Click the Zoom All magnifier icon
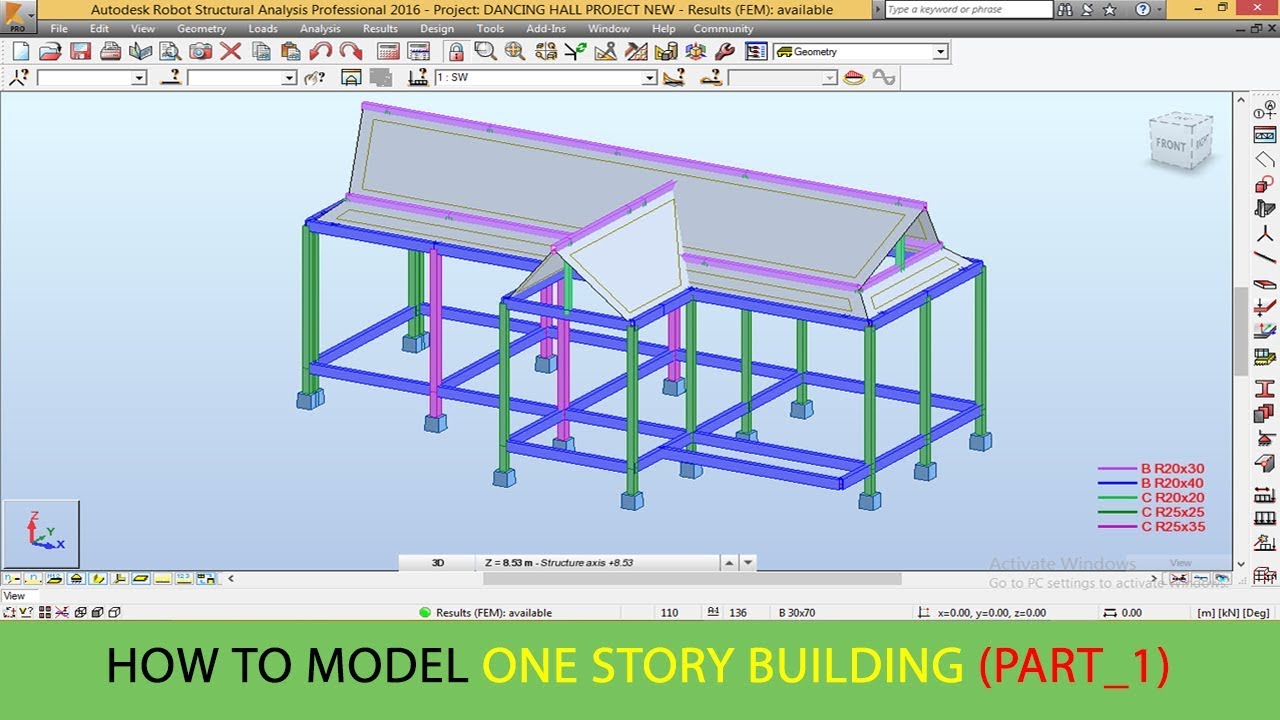Image resolution: width=1280 pixels, height=720 pixels. (x=516, y=51)
